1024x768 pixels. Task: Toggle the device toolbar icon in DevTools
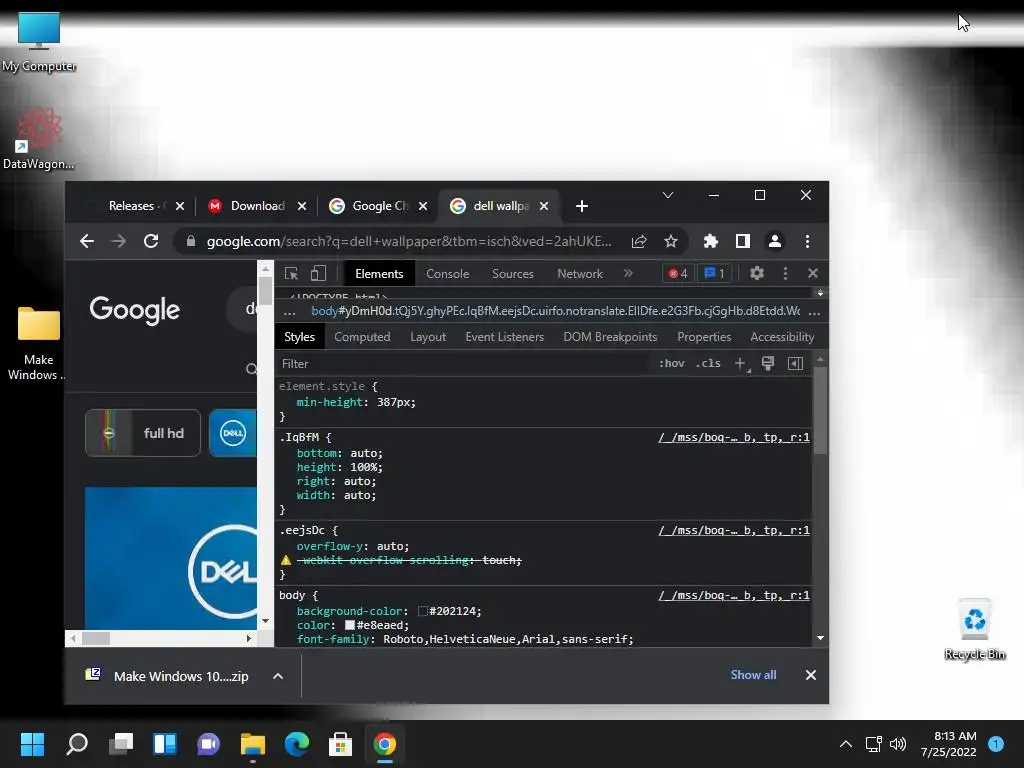pyautogui.click(x=318, y=274)
